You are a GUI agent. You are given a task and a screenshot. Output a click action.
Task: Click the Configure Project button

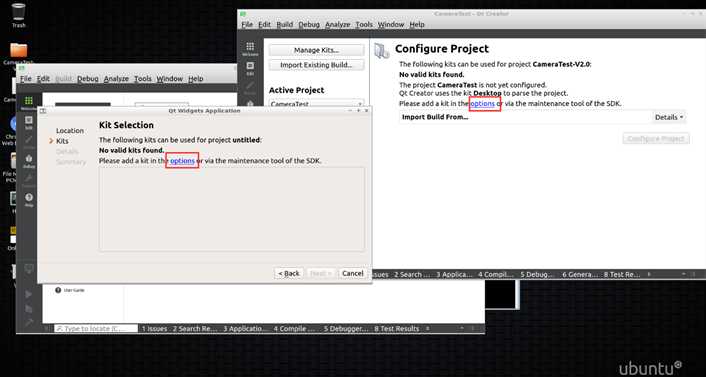pos(656,139)
